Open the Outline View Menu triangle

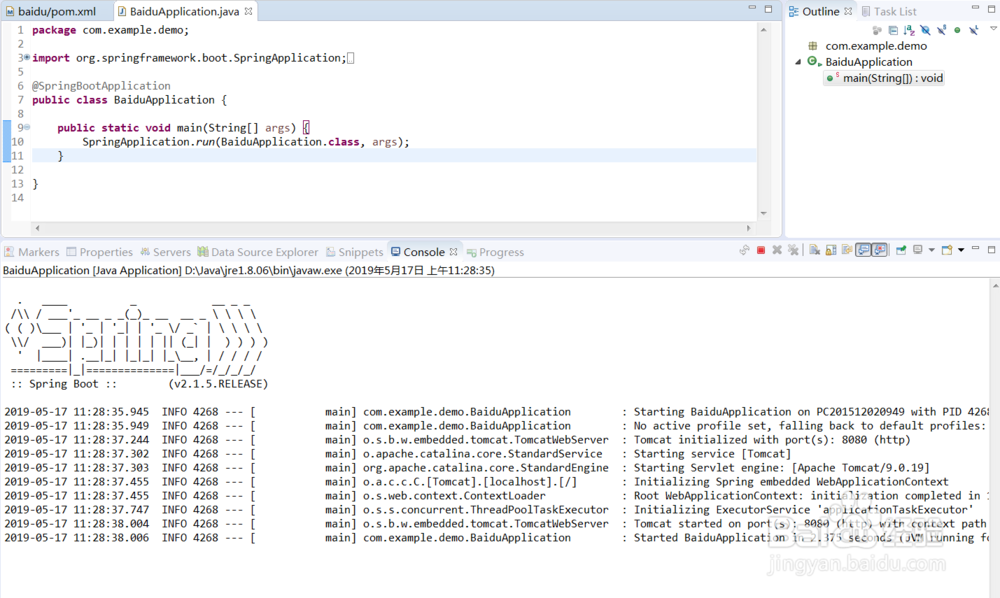pyautogui.click(x=994, y=29)
